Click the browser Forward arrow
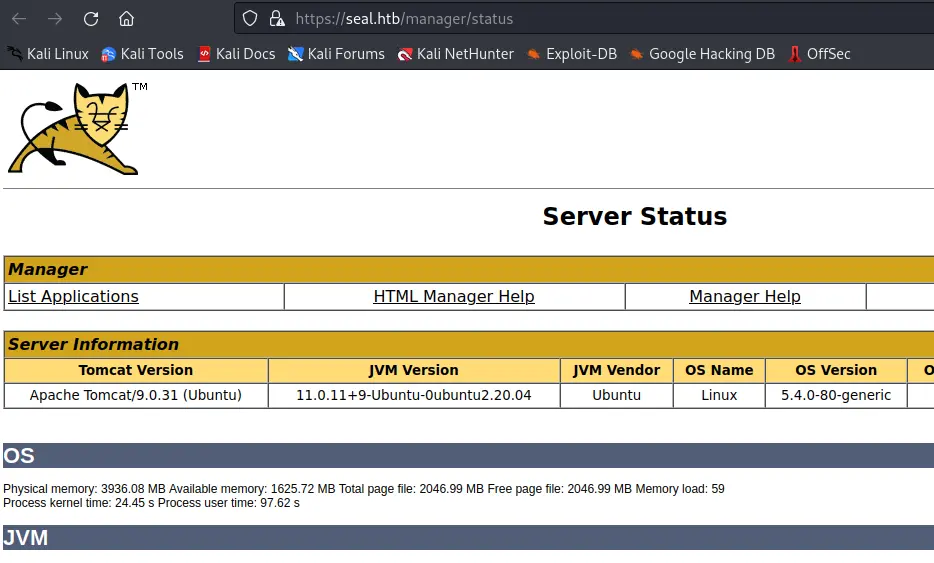Image resolution: width=934 pixels, height=563 pixels. tap(55, 19)
